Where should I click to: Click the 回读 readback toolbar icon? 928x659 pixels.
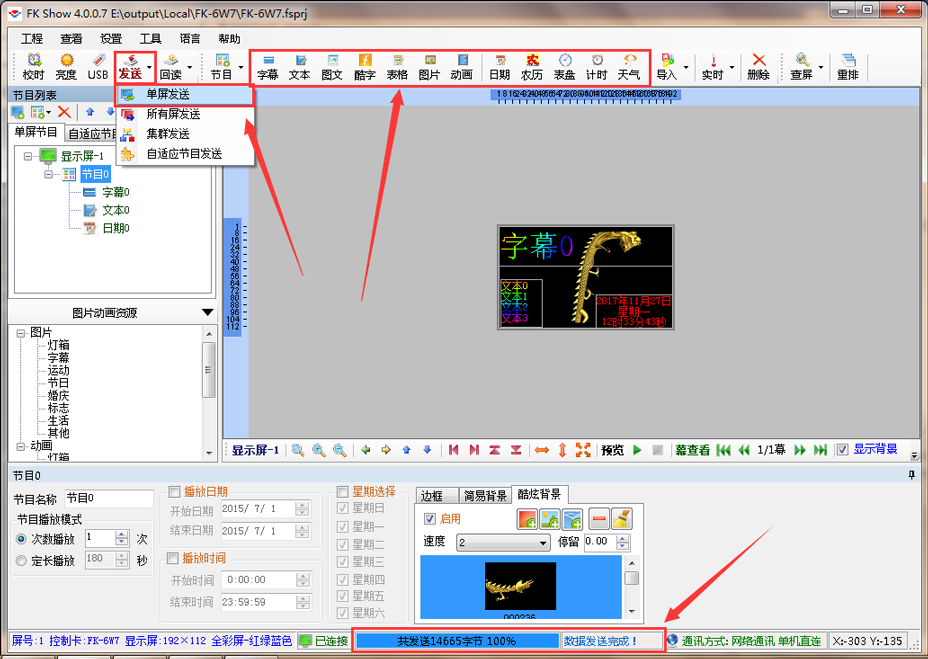170,66
